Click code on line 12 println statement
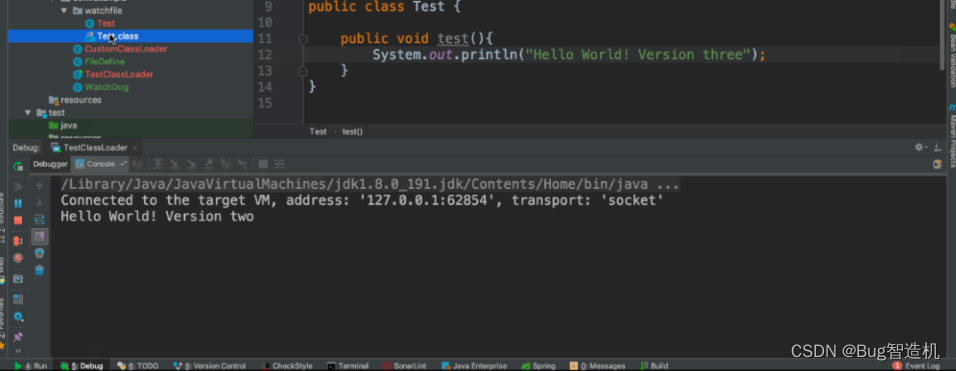This screenshot has height=371, width=956. [x=568, y=55]
